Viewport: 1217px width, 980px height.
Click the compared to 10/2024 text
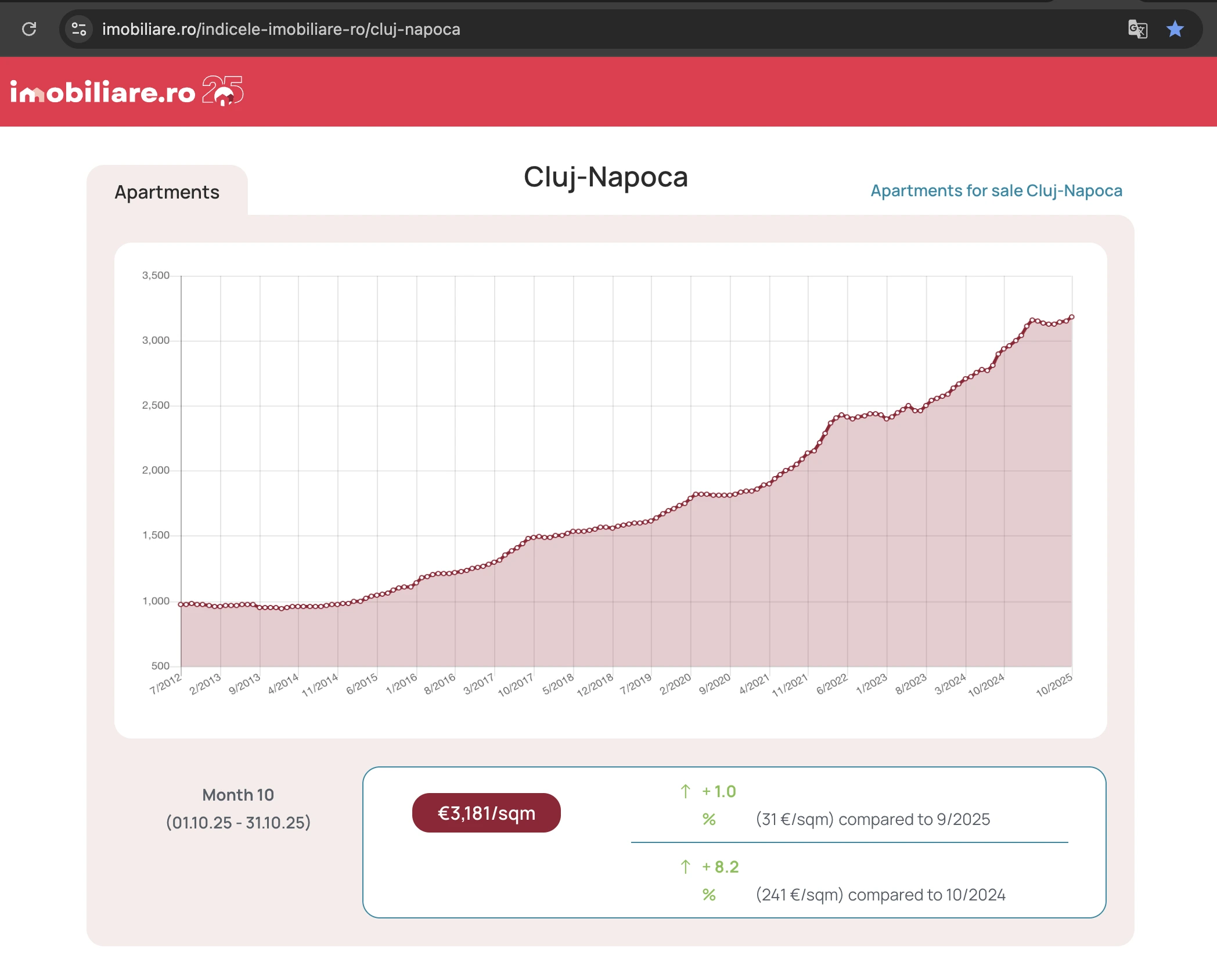tap(926, 895)
